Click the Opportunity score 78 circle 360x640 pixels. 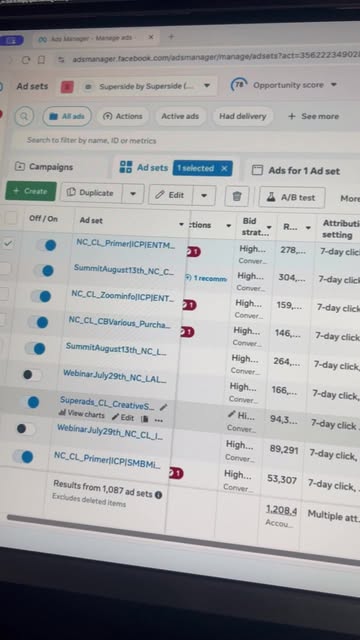click(x=238, y=85)
